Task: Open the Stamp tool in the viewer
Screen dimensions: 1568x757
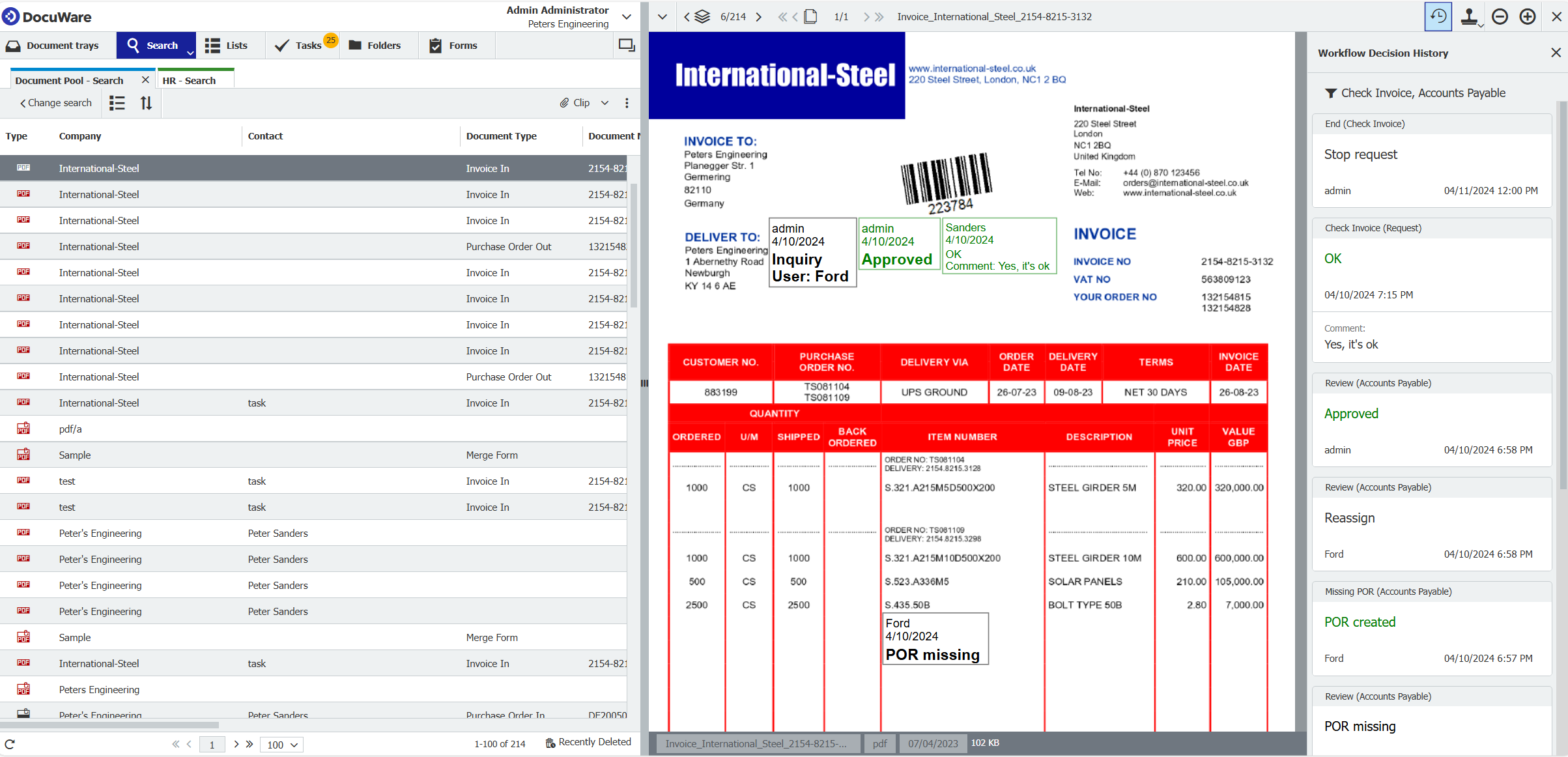Action: coord(1468,16)
